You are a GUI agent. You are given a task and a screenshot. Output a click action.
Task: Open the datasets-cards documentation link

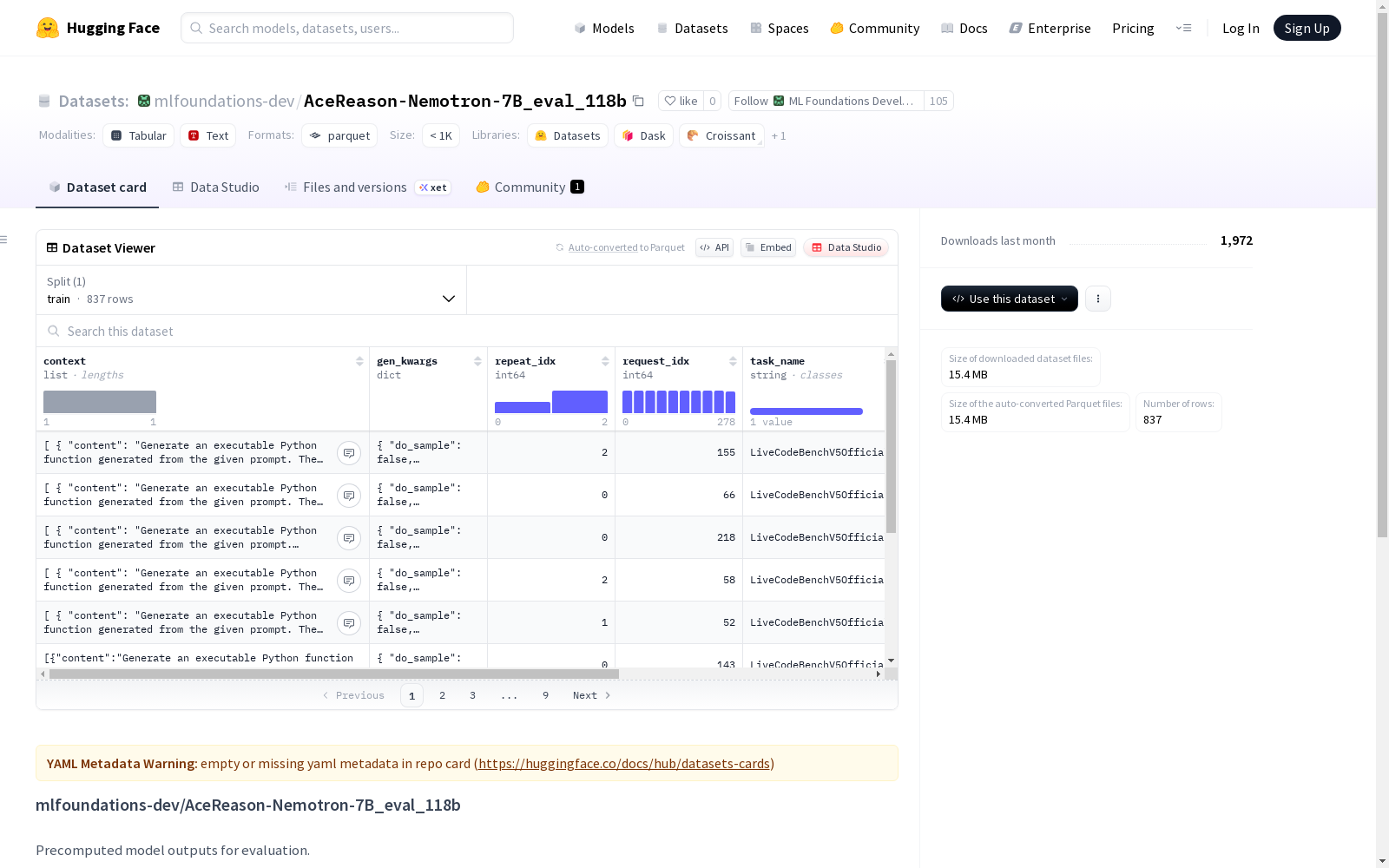click(624, 764)
